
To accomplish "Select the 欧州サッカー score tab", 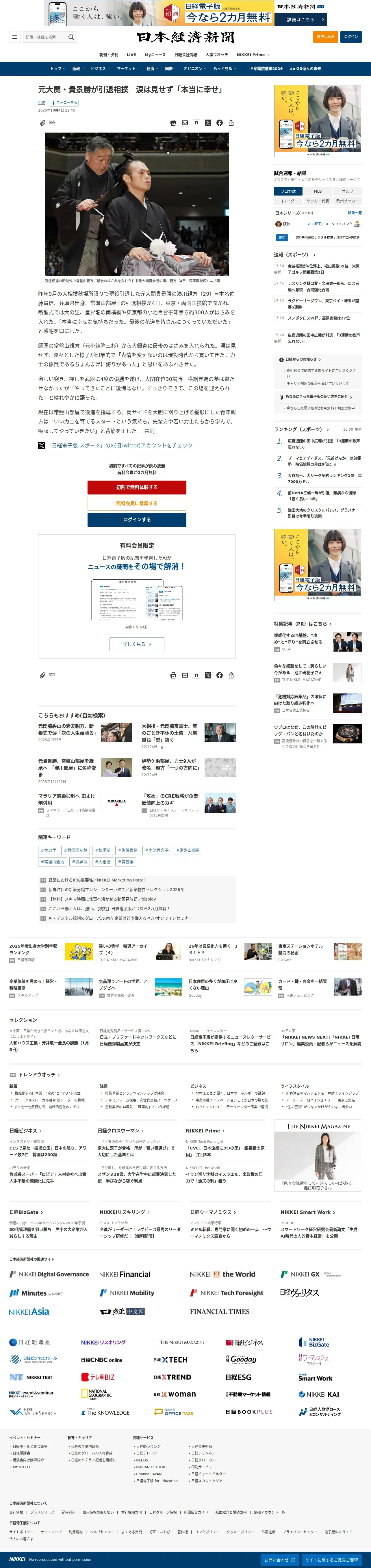I will [x=347, y=201].
